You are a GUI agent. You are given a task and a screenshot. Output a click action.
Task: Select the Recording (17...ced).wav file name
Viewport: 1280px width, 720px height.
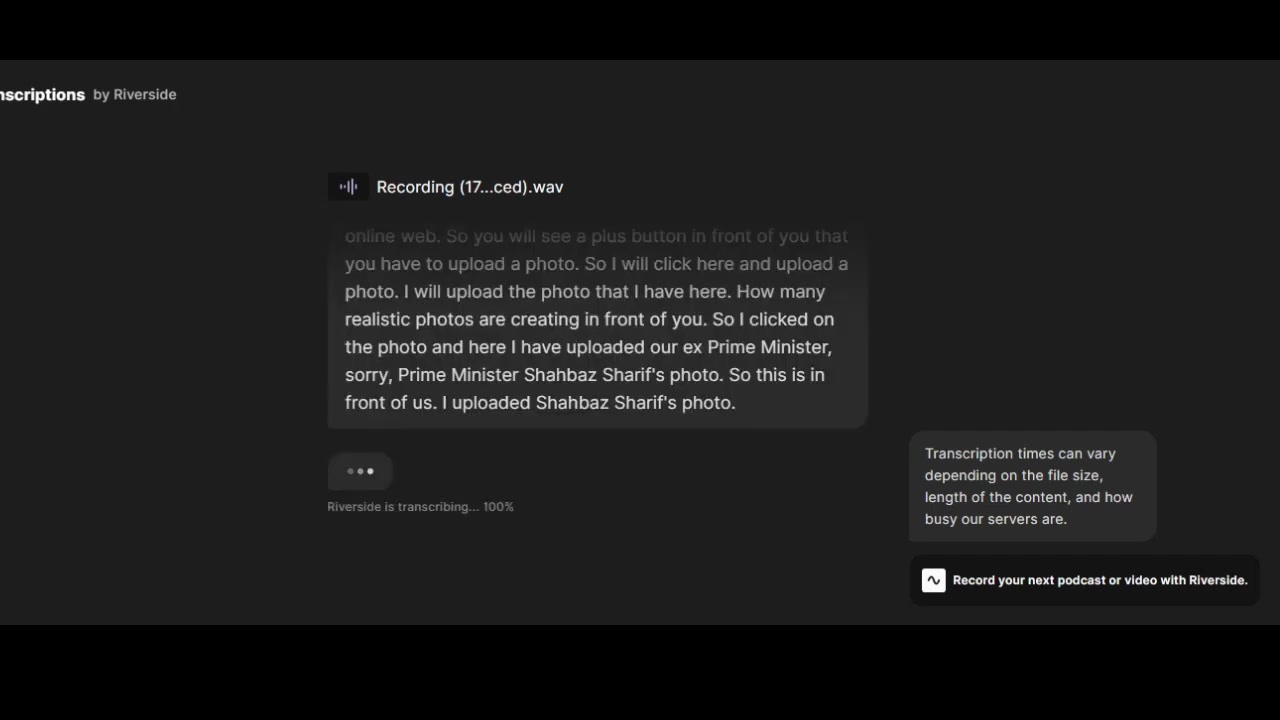point(470,187)
